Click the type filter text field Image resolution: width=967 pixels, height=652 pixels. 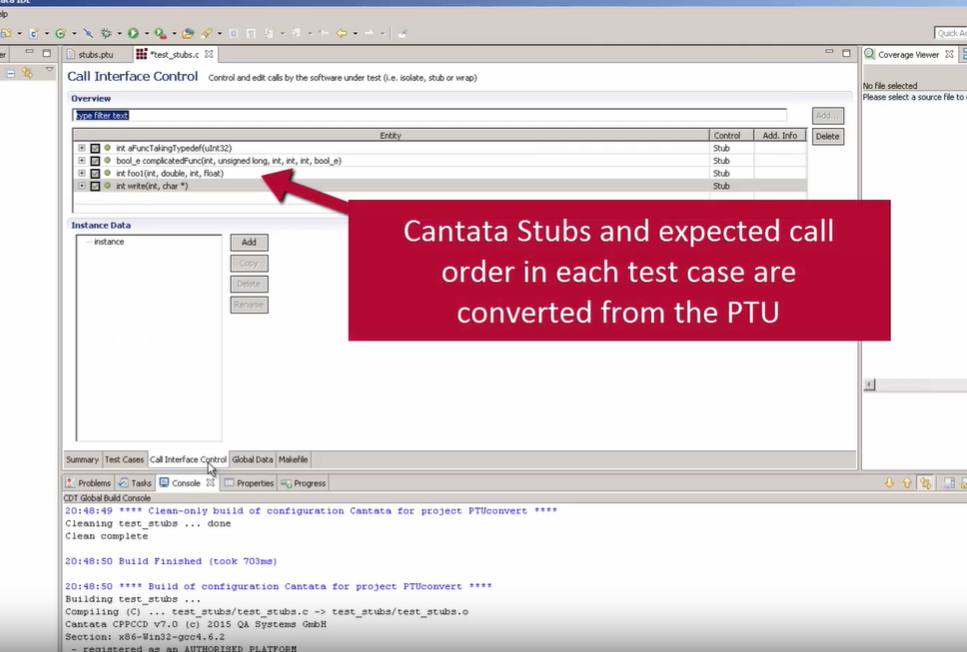tap(429, 115)
